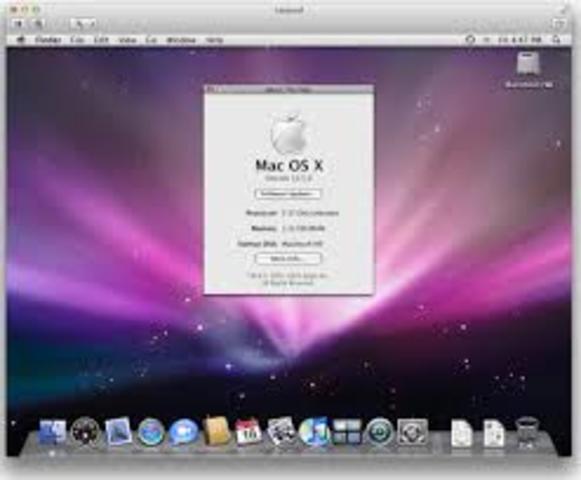Click the Mac OS X version text
The image size is (581, 480).
click(289, 178)
